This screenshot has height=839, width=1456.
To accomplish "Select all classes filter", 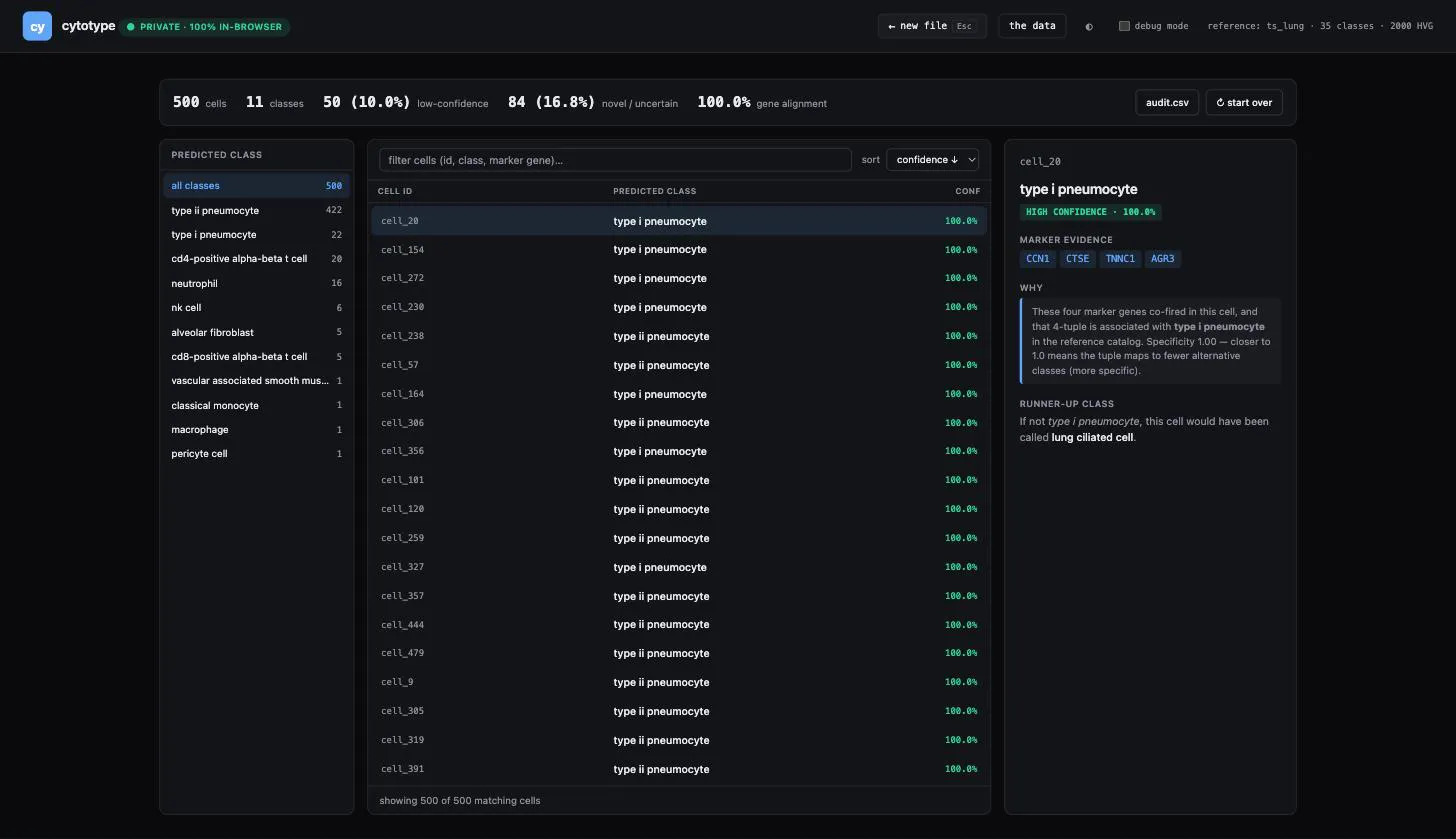I will [257, 186].
